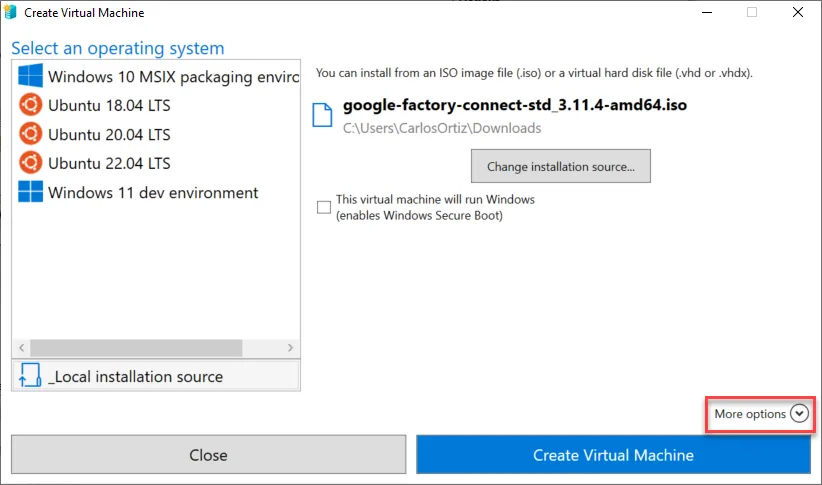The height and width of the screenshot is (485, 822).
Task: Click the Ubuntu logo icon beside Ubuntu 20.04 LTS
Action: (30, 134)
